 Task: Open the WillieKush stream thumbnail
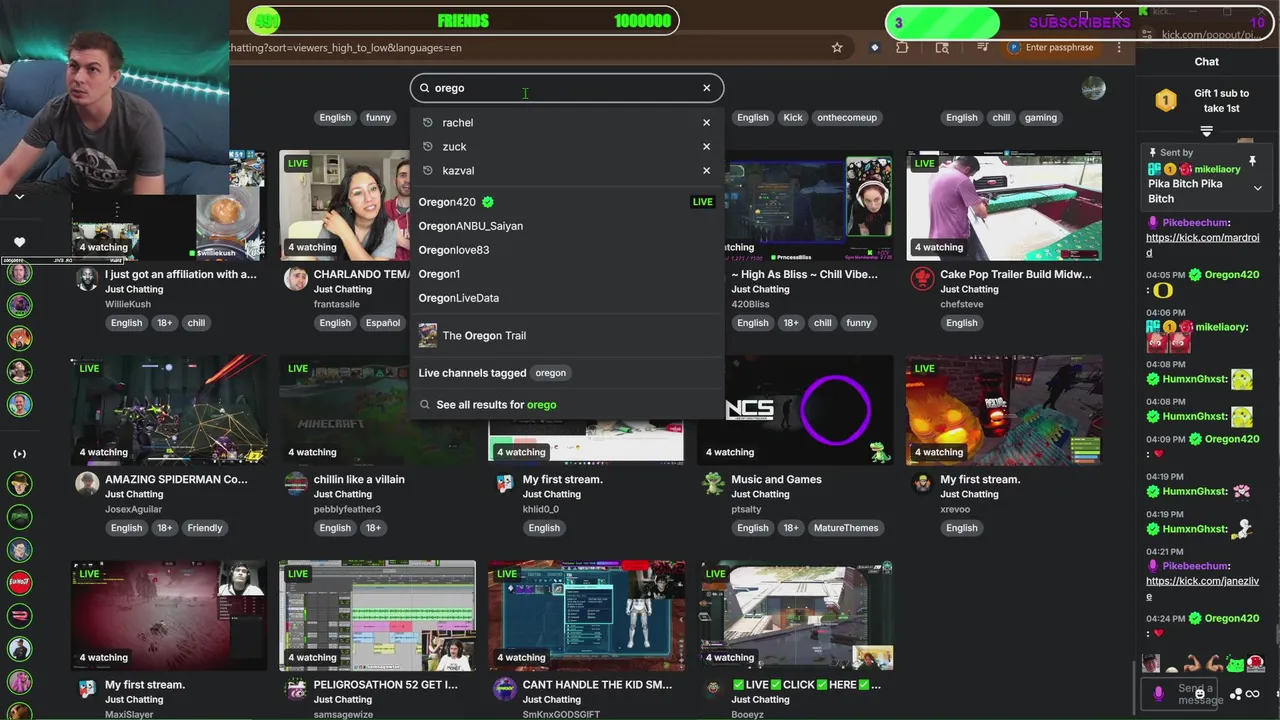168,206
